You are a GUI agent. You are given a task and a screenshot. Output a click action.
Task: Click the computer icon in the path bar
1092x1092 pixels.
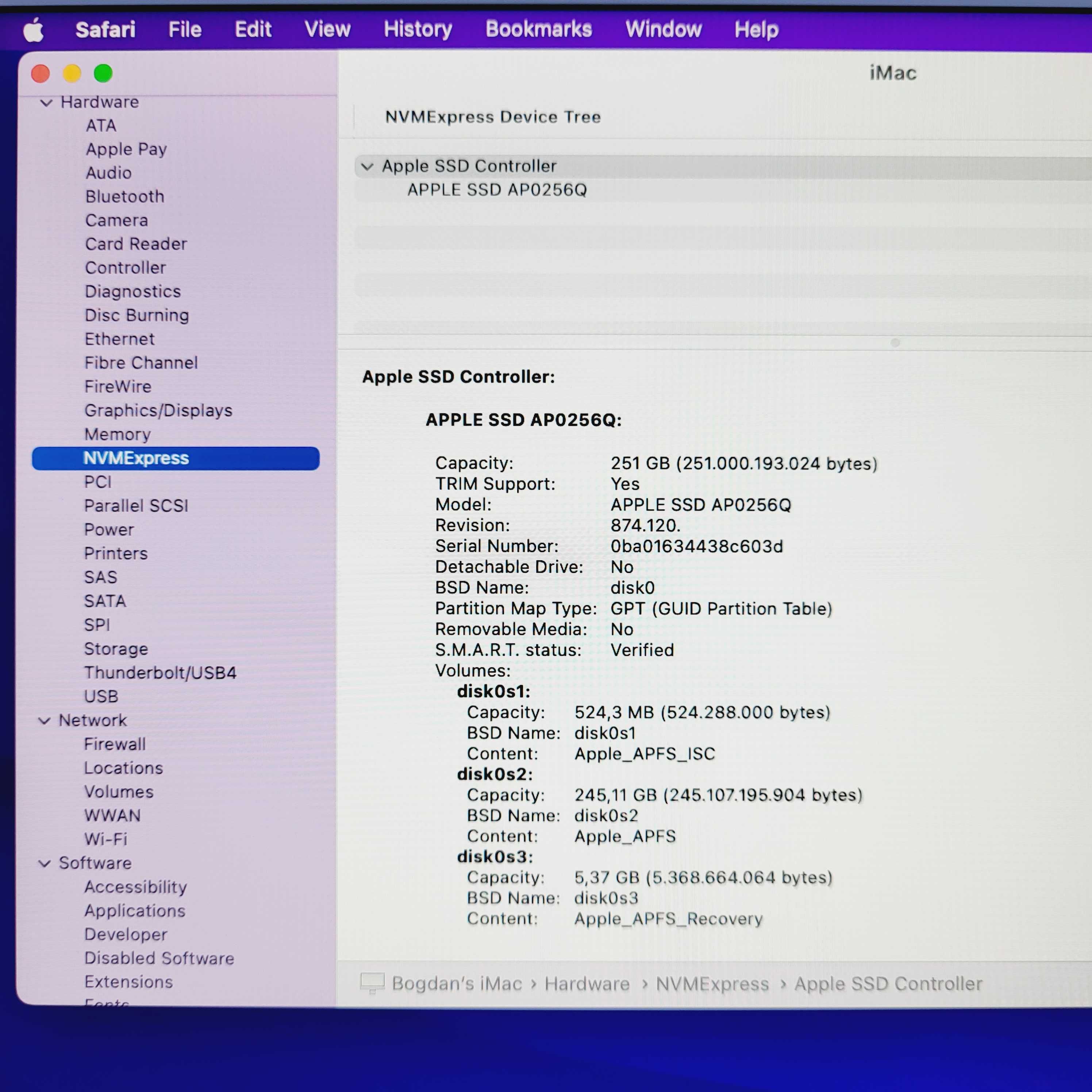tap(373, 984)
